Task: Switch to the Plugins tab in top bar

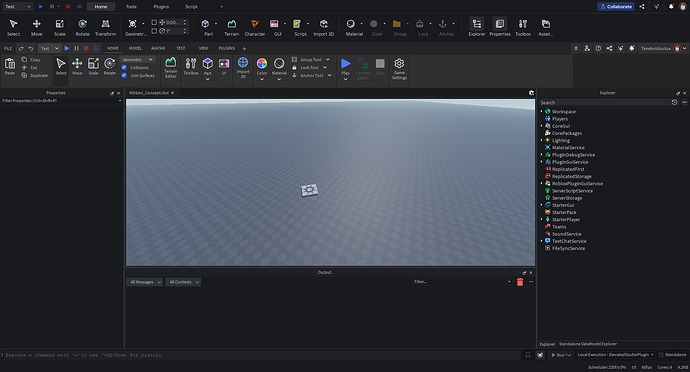Action: click(x=161, y=7)
